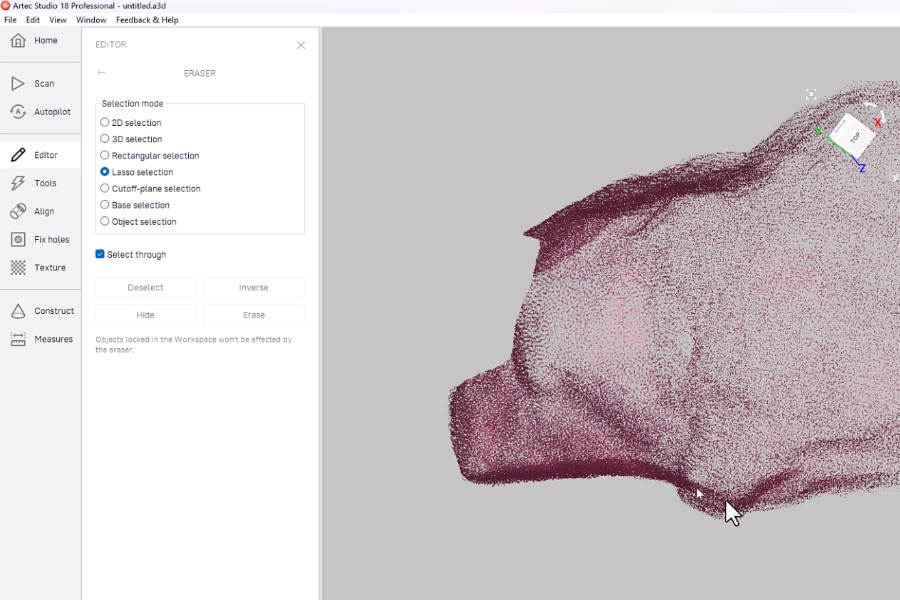
Task: Open the Fix holes tool
Action: click(x=18, y=240)
